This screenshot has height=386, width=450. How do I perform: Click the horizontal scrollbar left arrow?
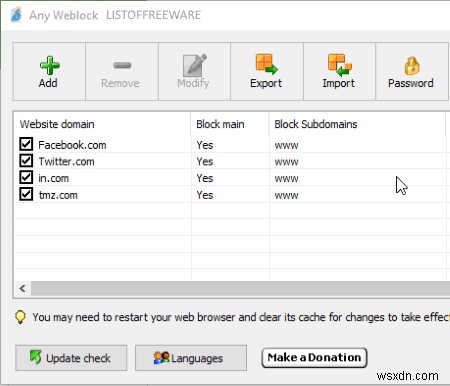[x=23, y=288]
